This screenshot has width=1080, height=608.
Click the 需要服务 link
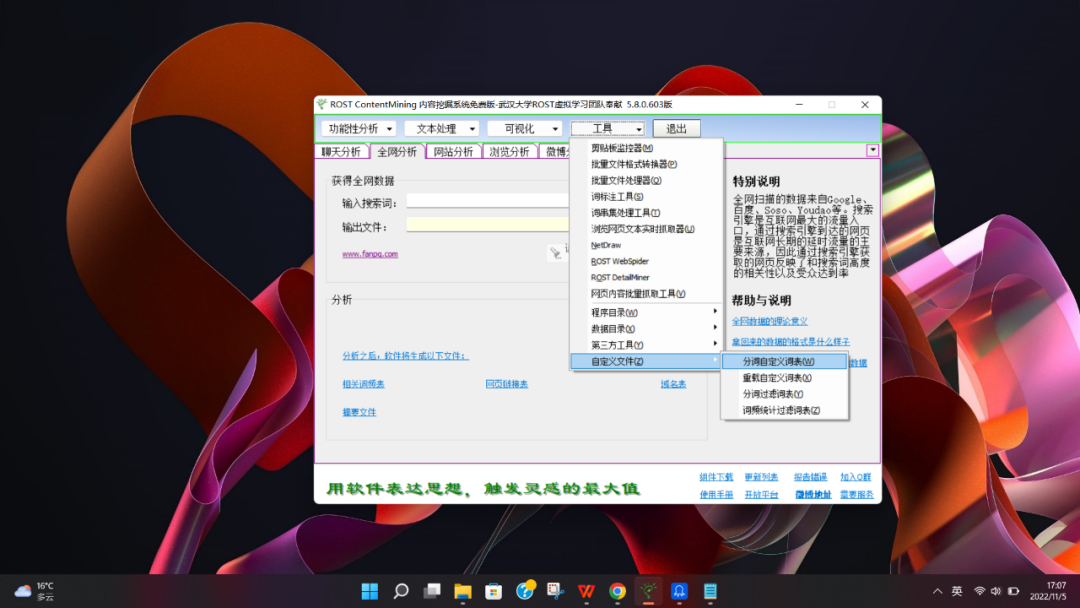(x=857, y=495)
